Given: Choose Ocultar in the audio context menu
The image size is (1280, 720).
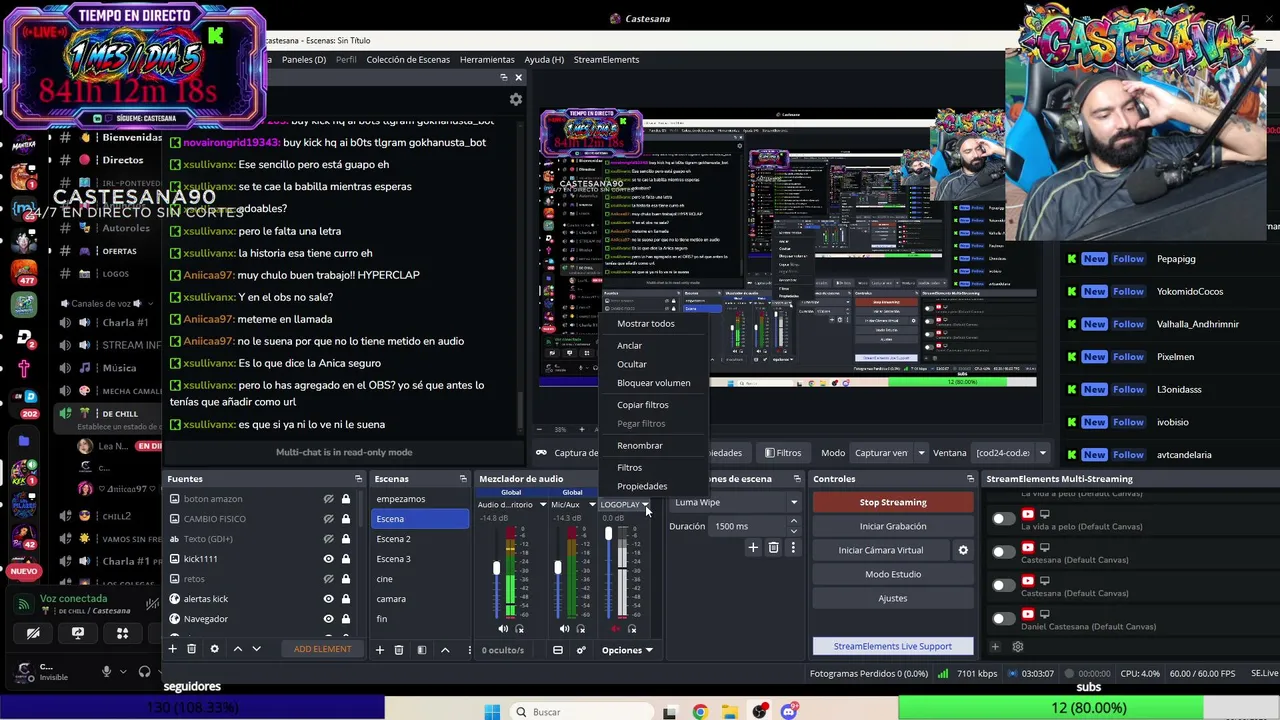Looking at the screenshot, I should tap(632, 364).
